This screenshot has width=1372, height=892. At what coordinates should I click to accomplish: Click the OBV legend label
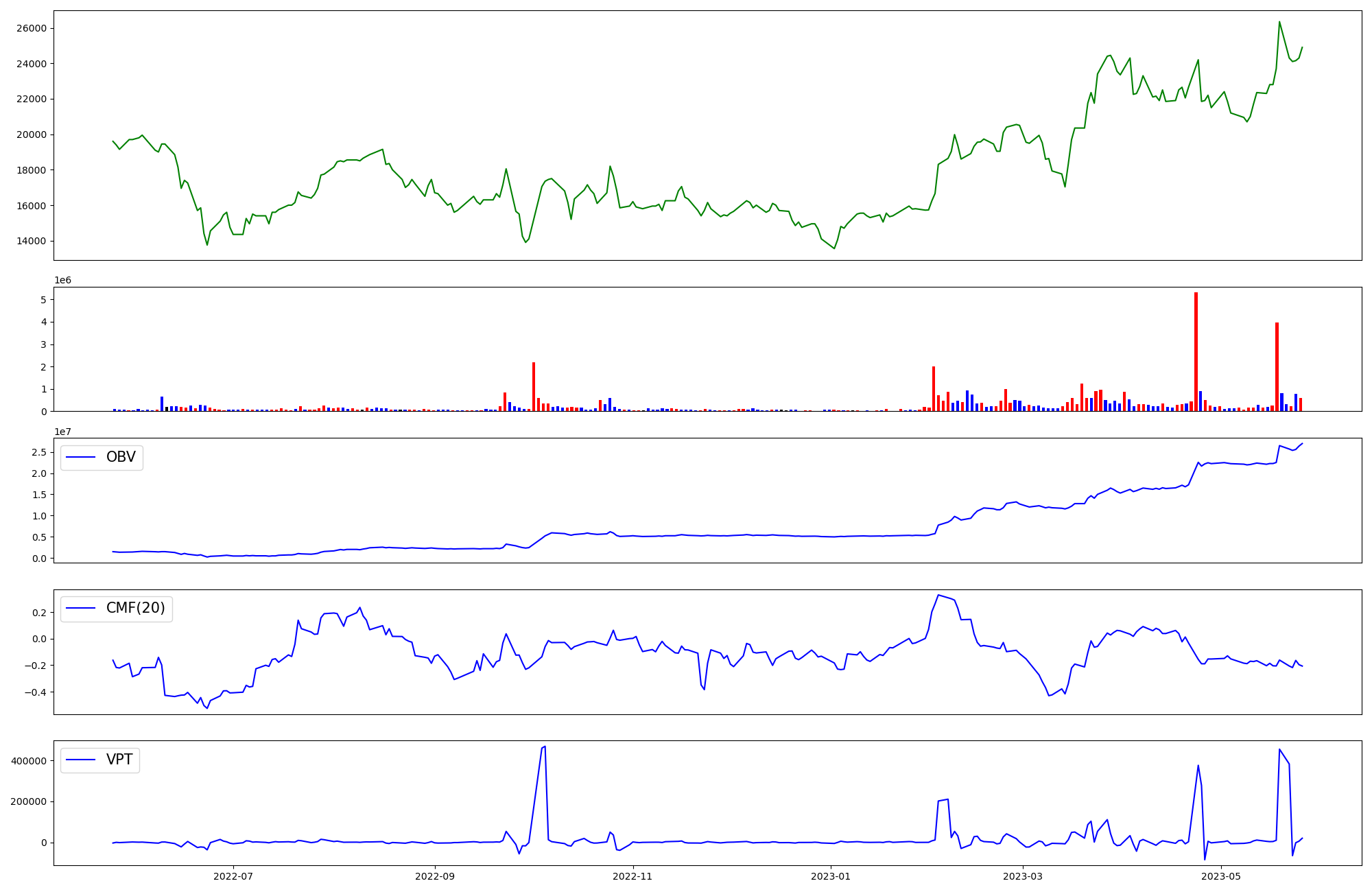121,457
